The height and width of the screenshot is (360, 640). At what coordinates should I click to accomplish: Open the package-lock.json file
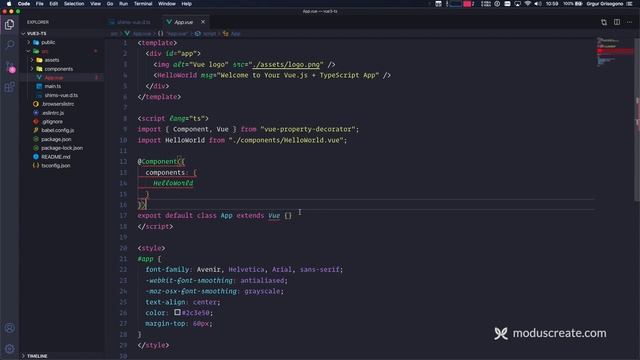(x=62, y=148)
